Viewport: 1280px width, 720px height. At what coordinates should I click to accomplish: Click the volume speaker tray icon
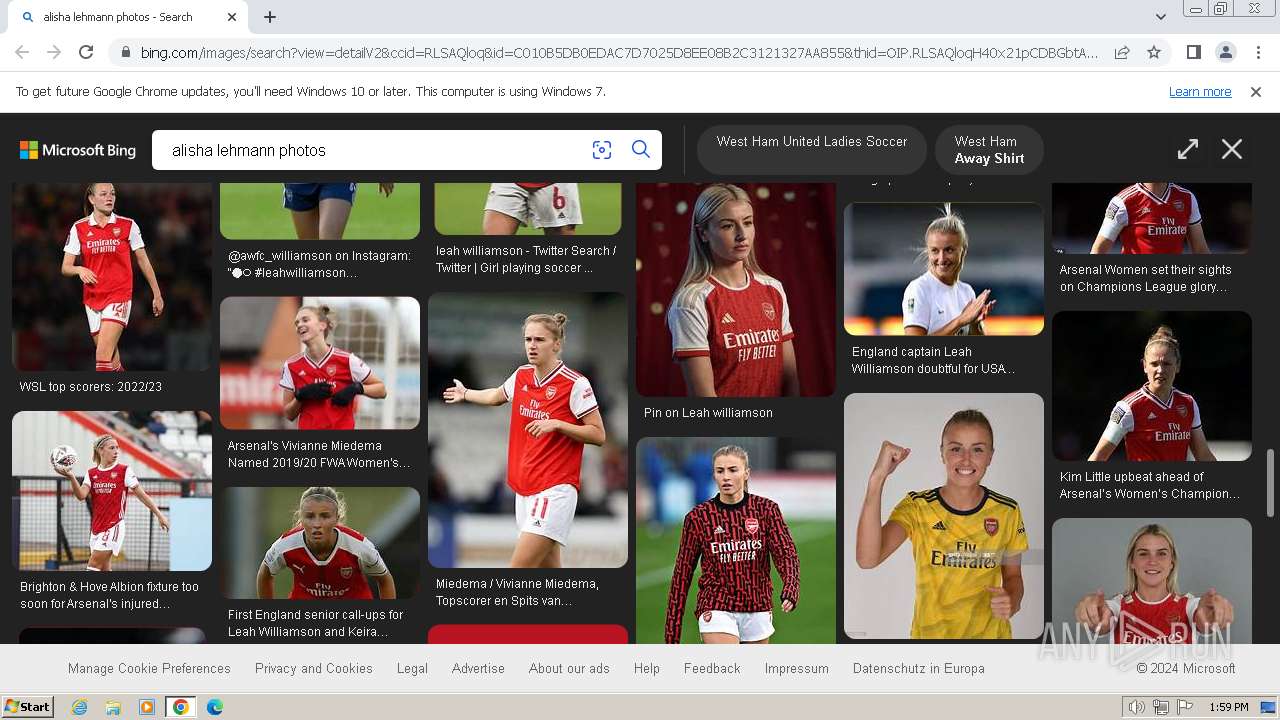[x=1137, y=707]
